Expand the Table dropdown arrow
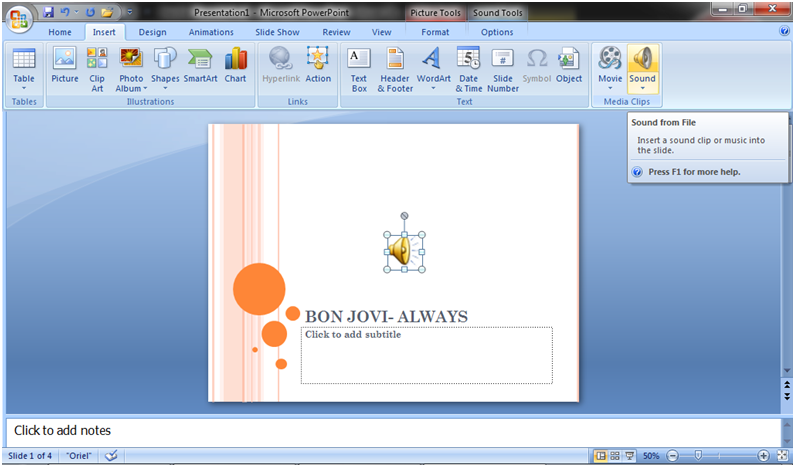 coord(24,88)
